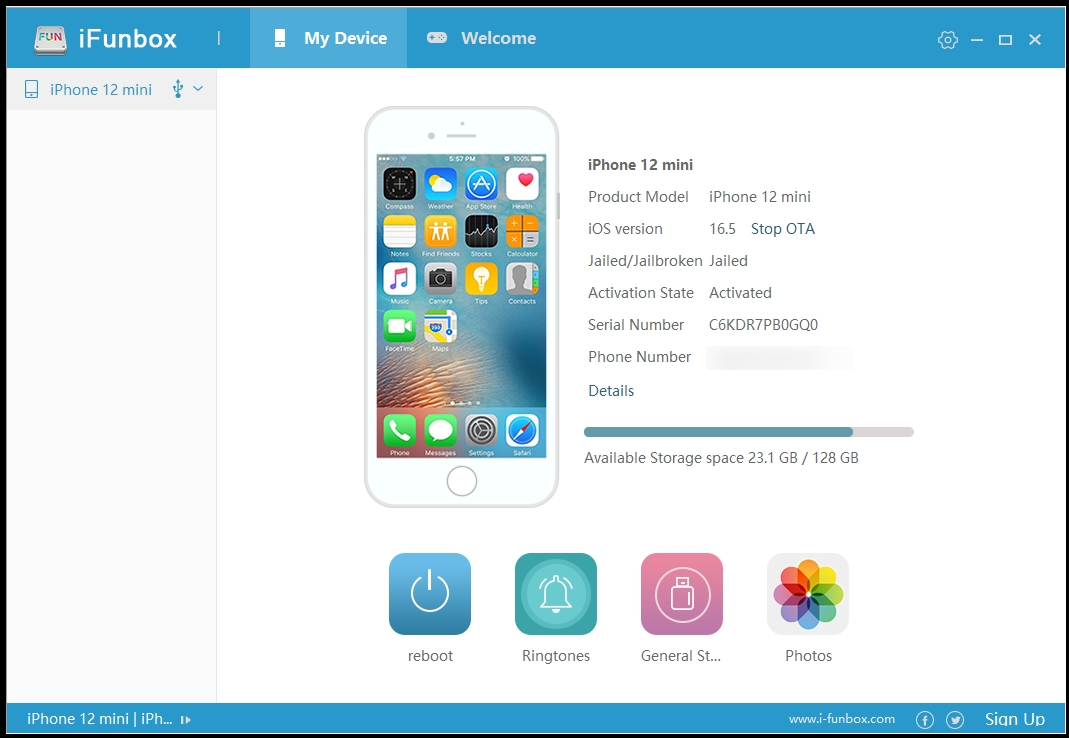Close the iFunbox window
This screenshot has width=1069, height=738.
coord(1035,40)
